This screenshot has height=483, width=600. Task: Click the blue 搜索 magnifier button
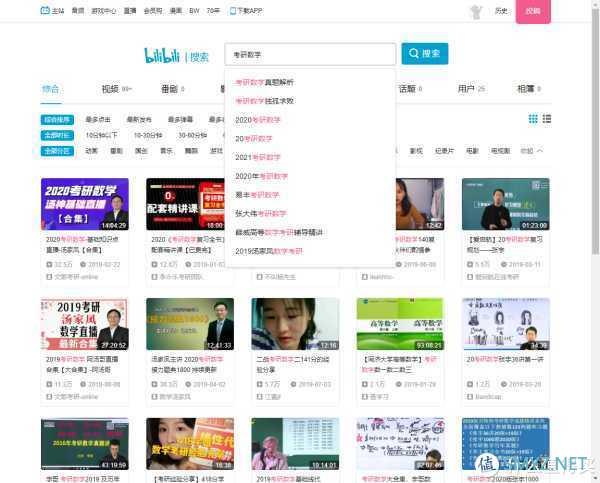425,54
